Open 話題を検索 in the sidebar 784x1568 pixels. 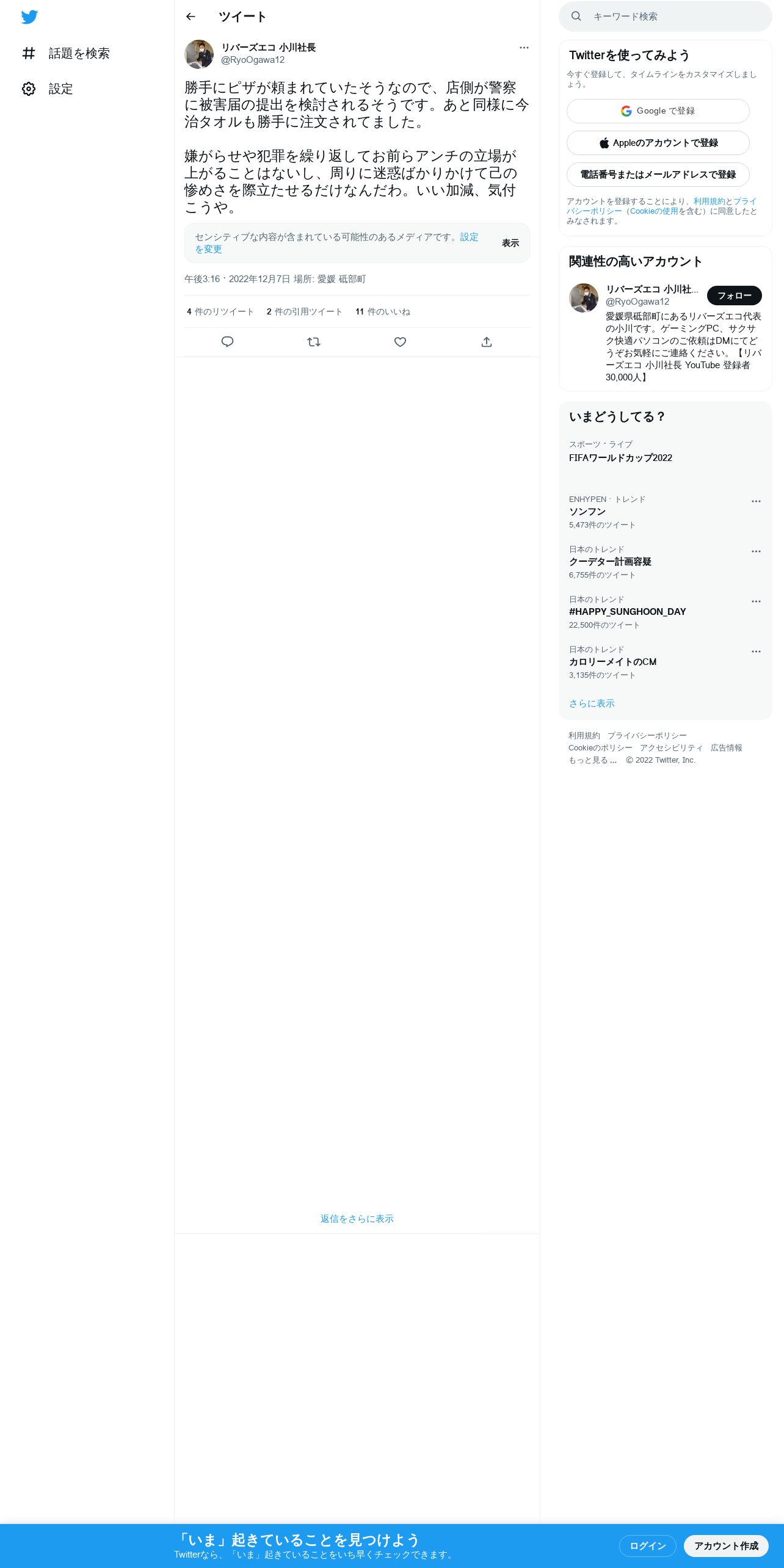tap(66, 53)
